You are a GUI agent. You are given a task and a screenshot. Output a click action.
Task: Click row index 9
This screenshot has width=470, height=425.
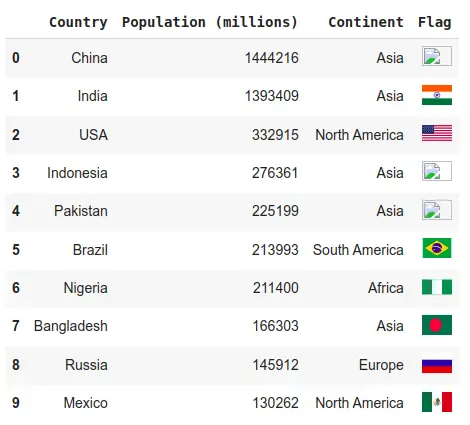coord(16,403)
